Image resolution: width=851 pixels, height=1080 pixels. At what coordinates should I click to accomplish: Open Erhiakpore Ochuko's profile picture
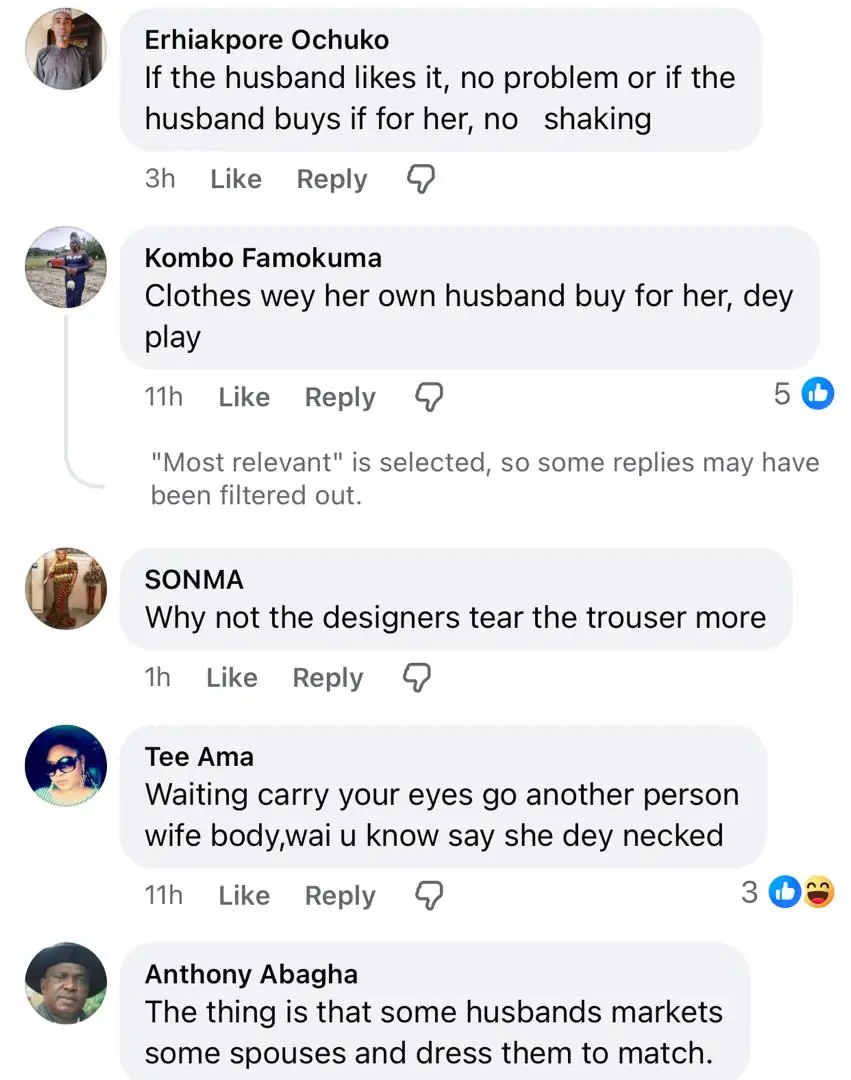[65, 49]
